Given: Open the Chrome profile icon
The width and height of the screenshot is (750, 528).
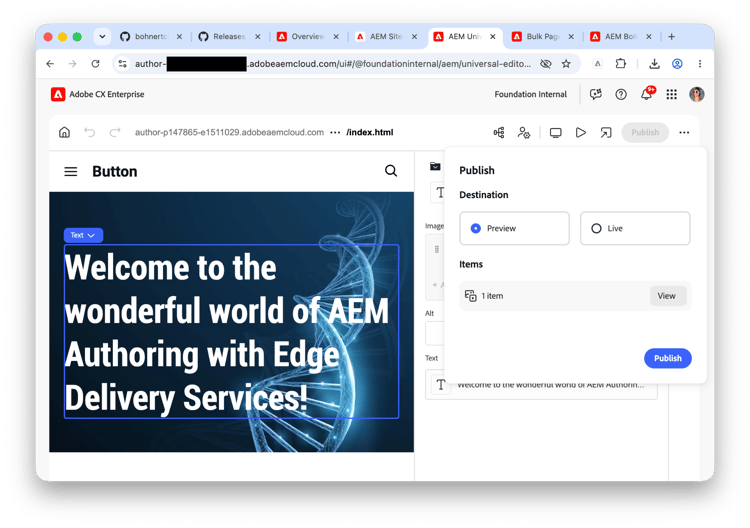Looking at the screenshot, I should coord(677,64).
